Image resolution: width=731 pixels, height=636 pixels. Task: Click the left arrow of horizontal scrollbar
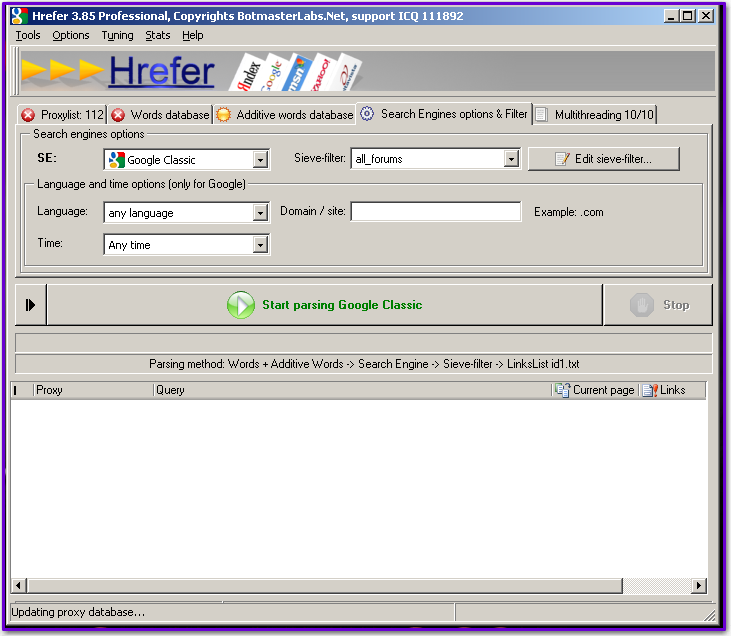pos(18,585)
